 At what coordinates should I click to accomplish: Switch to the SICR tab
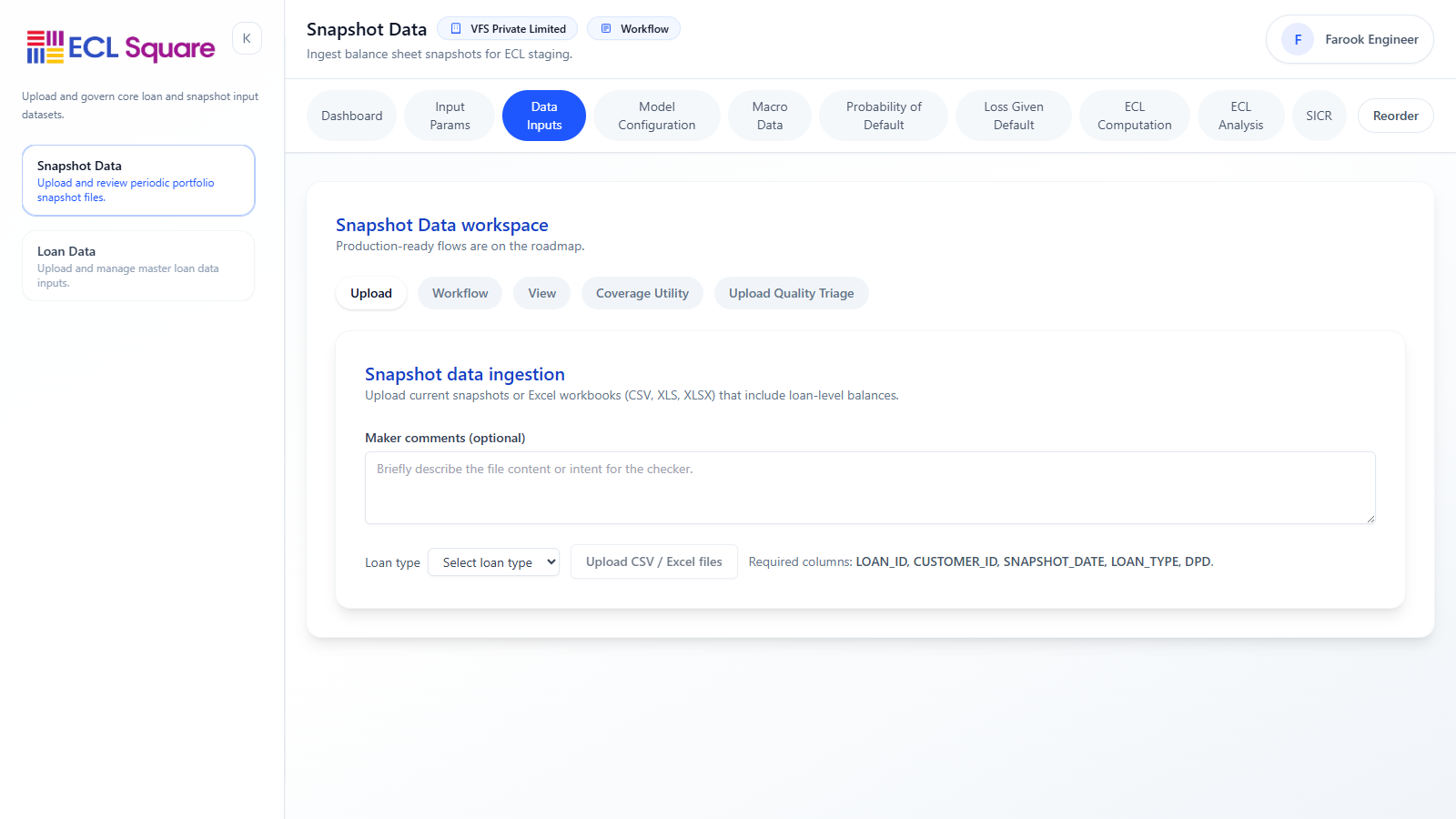(1319, 116)
